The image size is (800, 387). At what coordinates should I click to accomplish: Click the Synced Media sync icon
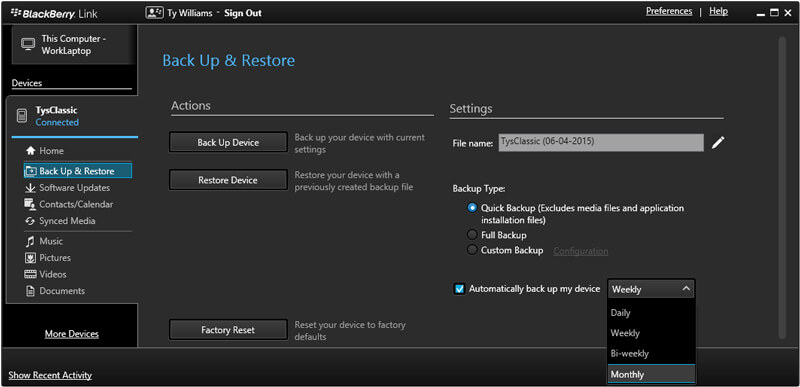click(31, 221)
